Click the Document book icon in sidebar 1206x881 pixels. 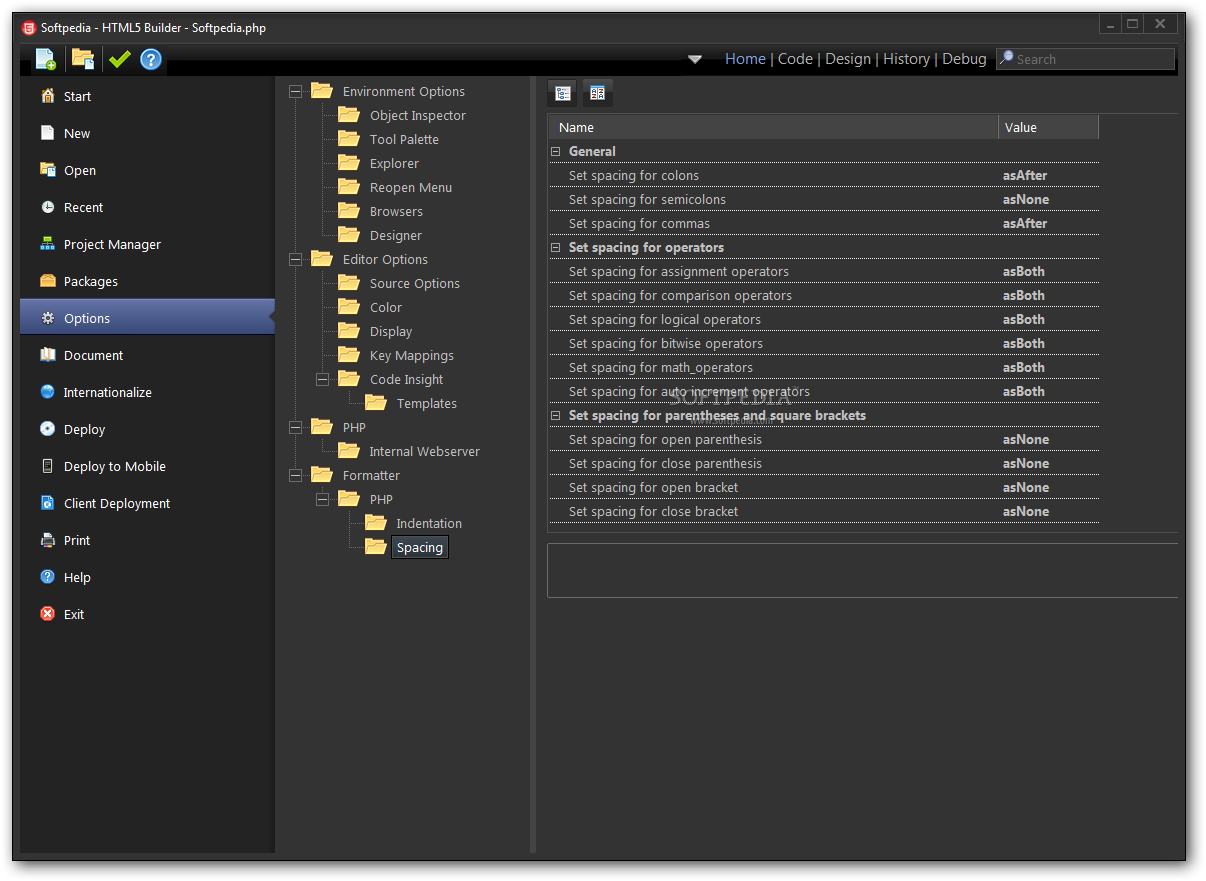click(x=48, y=355)
